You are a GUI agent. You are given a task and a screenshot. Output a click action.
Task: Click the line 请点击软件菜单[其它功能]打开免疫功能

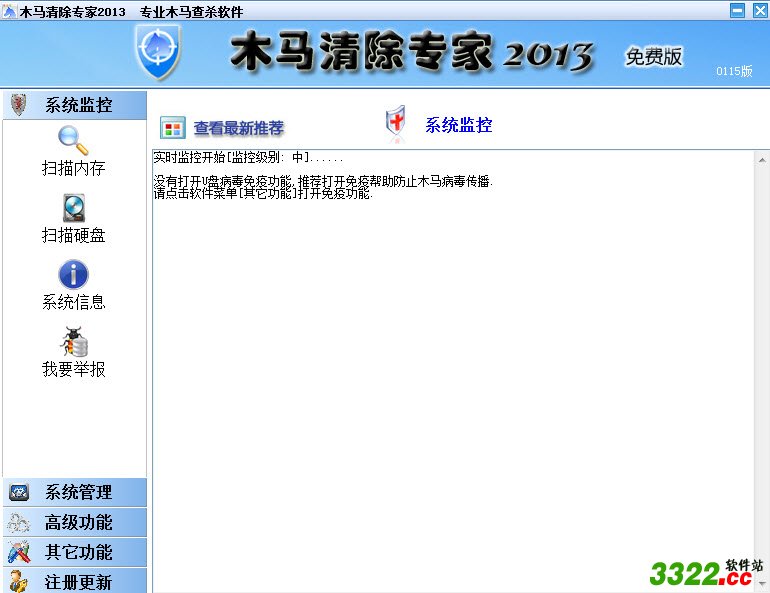pyautogui.click(x=263, y=193)
